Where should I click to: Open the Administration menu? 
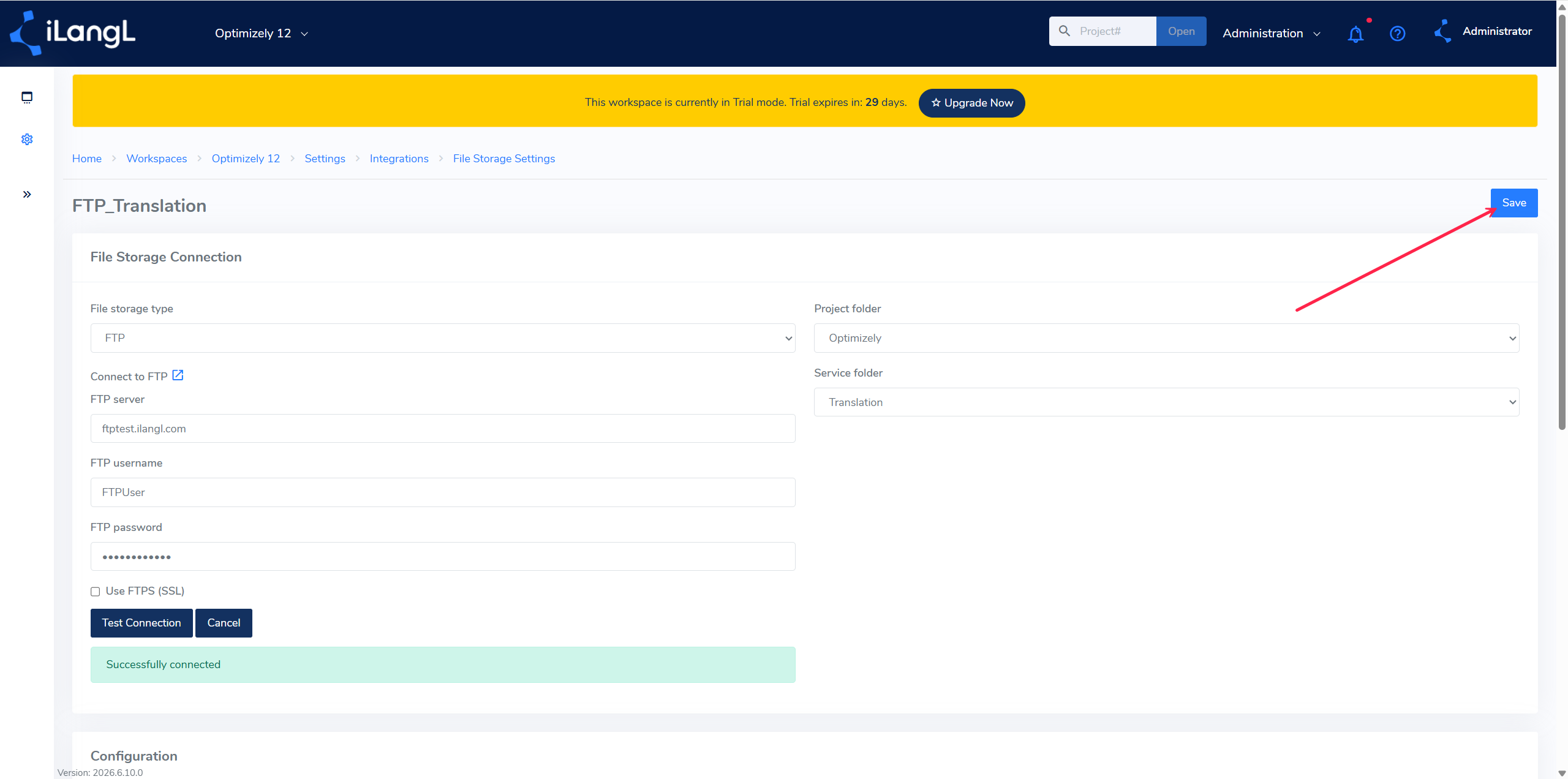click(x=1272, y=34)
